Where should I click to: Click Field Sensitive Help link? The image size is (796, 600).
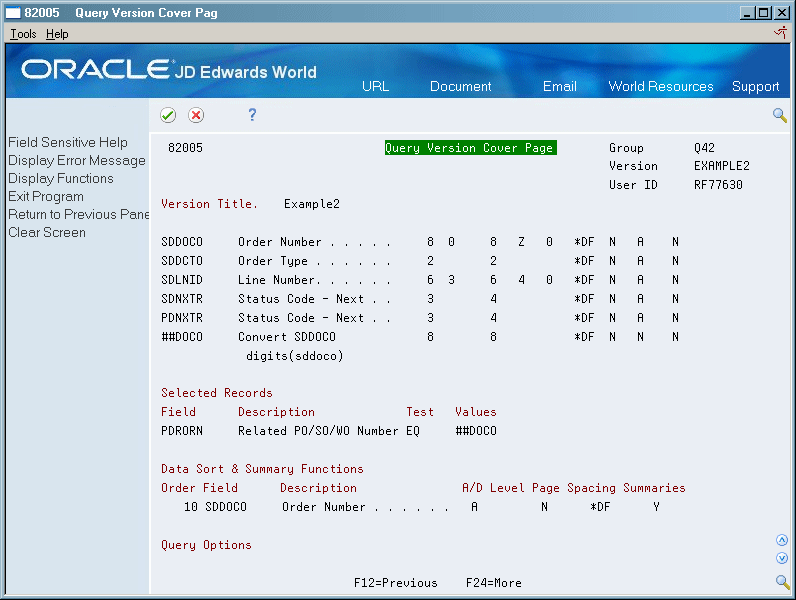coord(68,143)
